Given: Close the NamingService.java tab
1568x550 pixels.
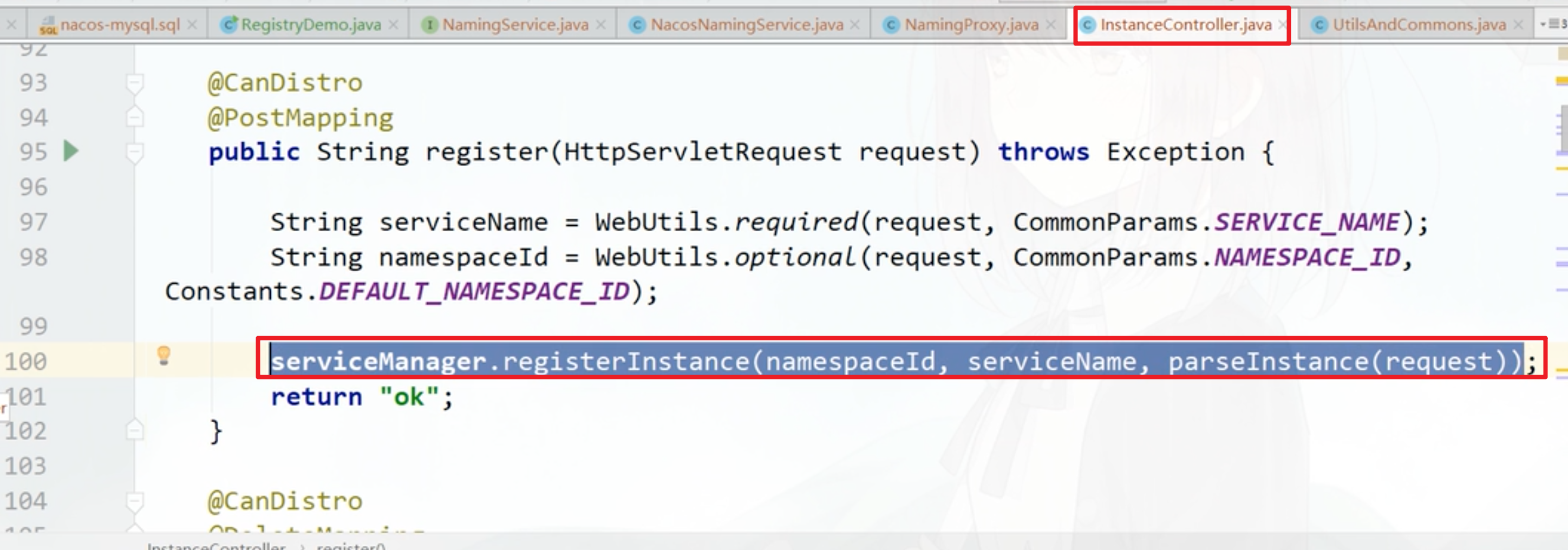Looking at the screenshot, I should click(601, 25).
